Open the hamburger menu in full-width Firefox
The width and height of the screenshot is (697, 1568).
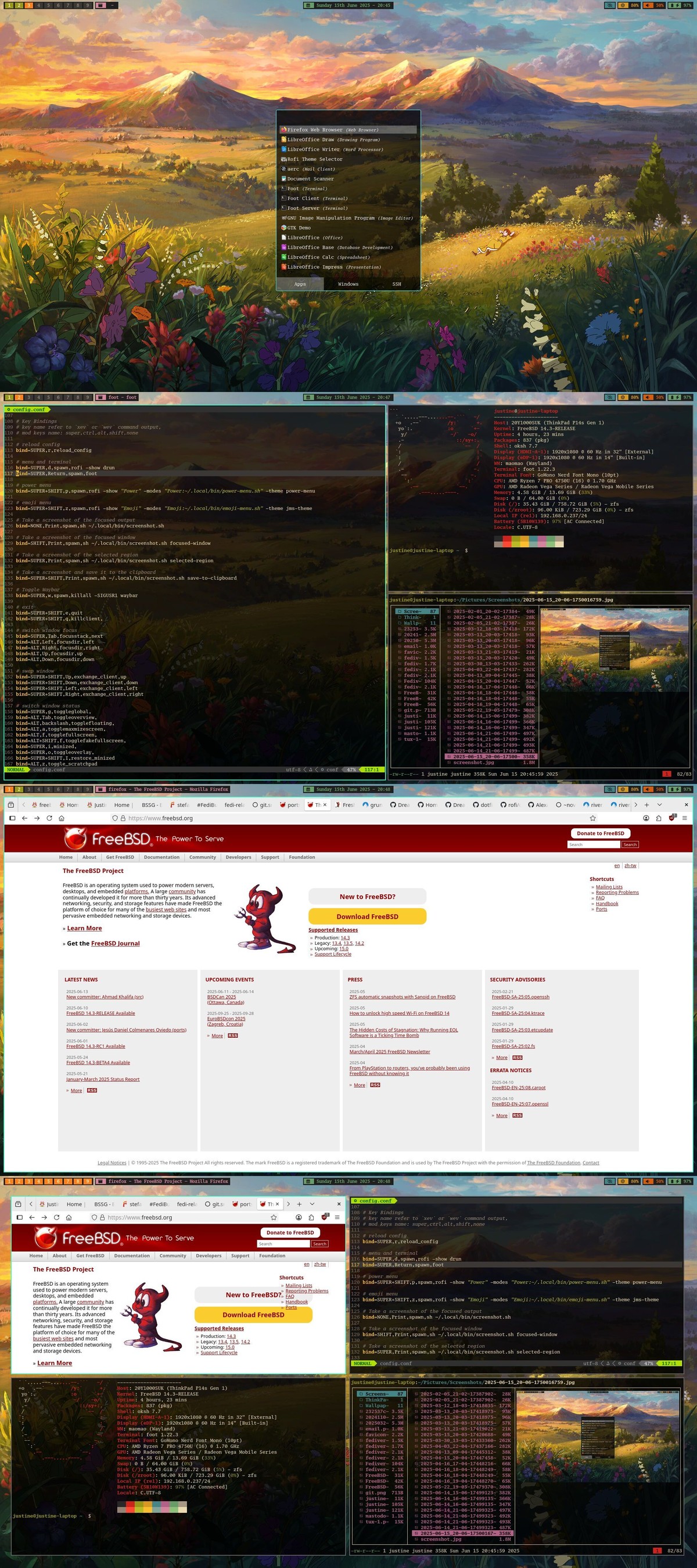tap(684, 818)
